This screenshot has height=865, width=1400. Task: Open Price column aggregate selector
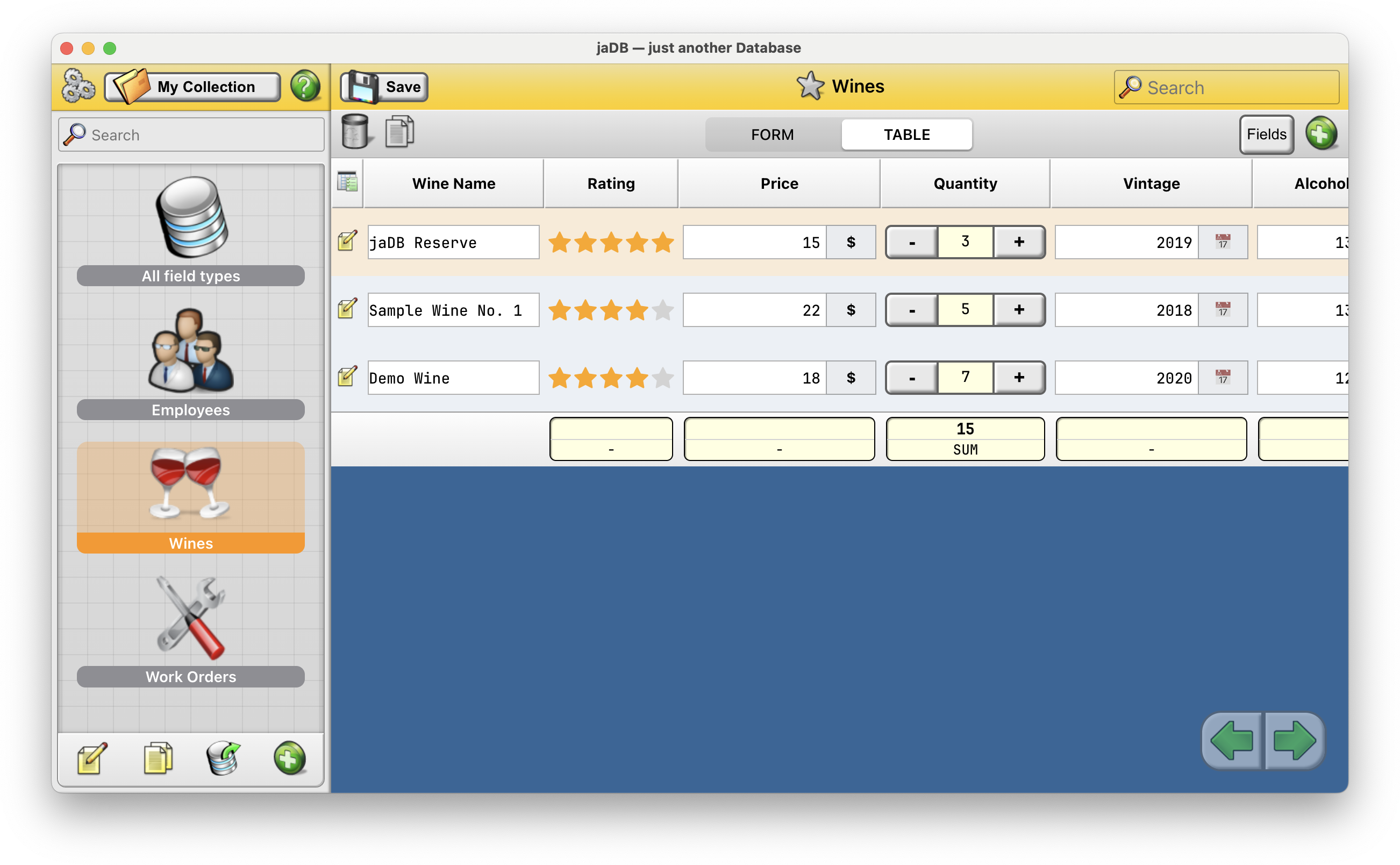(778, 439)
